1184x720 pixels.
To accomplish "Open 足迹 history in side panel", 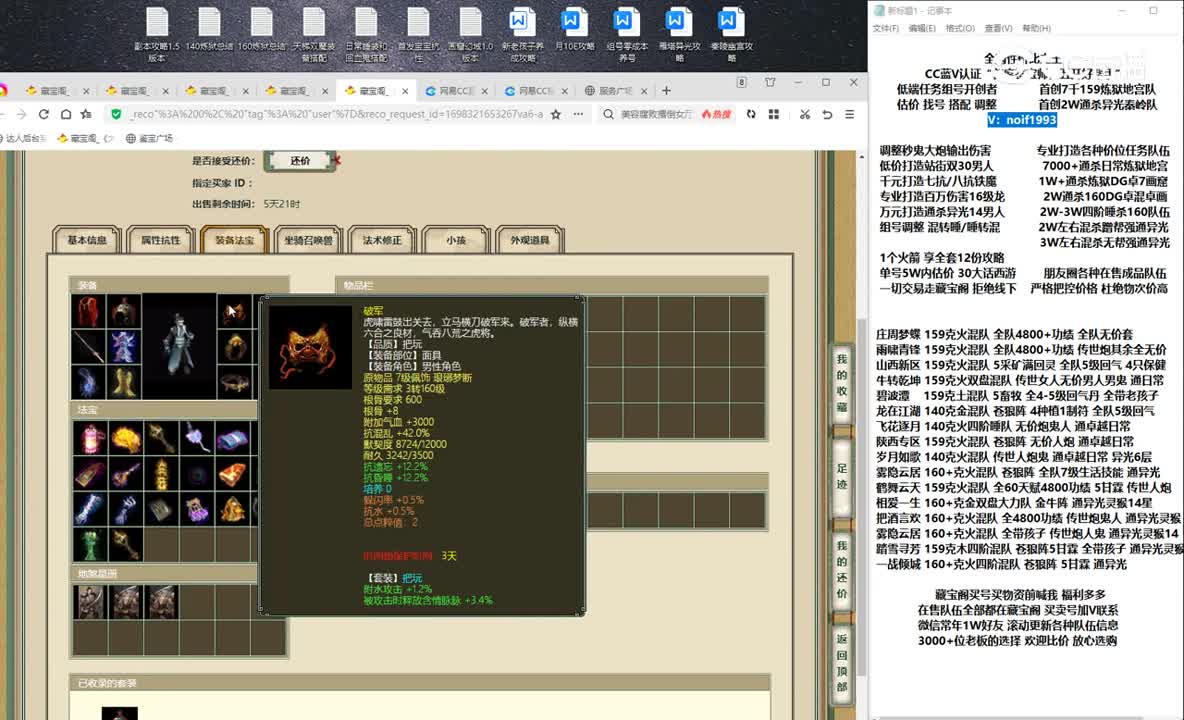I will [x=842, y=476].
